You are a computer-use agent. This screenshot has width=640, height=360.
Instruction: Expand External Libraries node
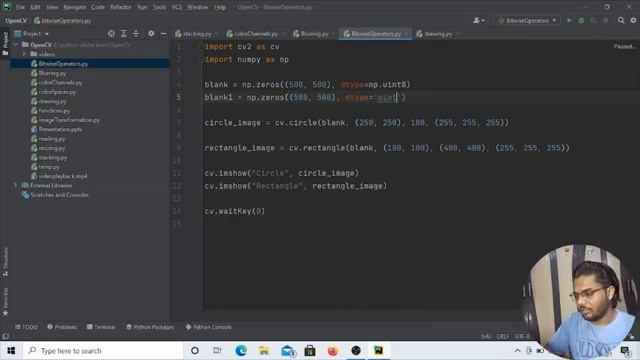point(16,185)
